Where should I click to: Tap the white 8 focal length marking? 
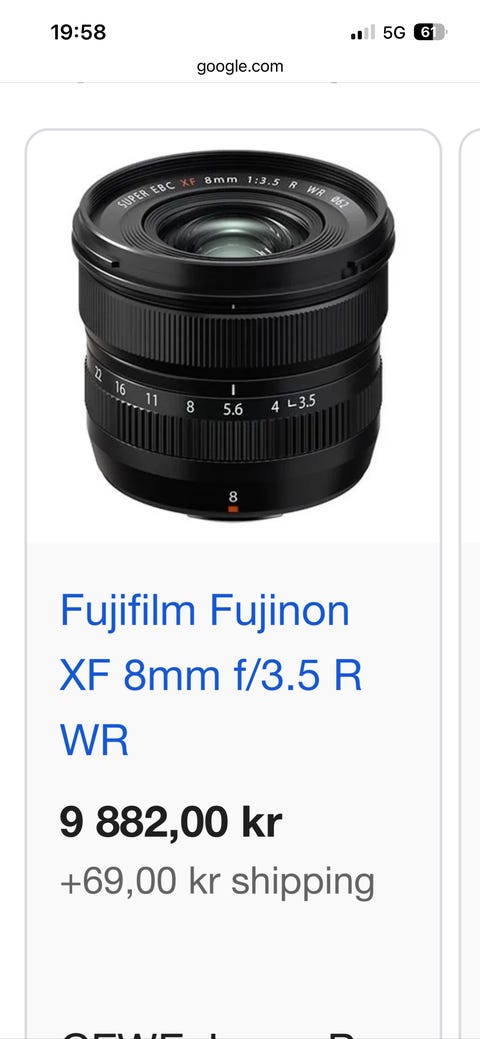click(x=233, y=496)
